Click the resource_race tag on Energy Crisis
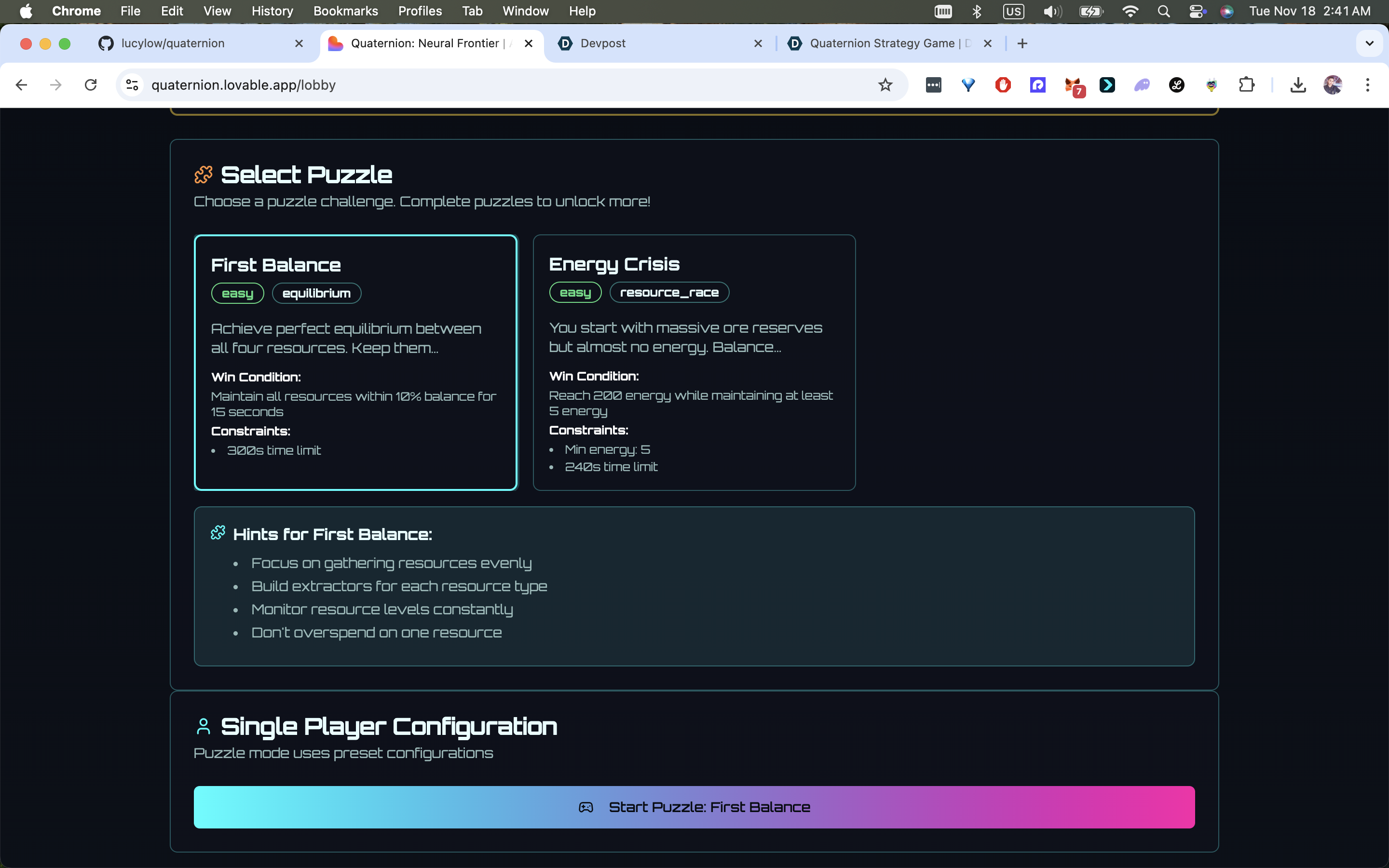The width and height of the screenshot is (1389, 868). 668,292
